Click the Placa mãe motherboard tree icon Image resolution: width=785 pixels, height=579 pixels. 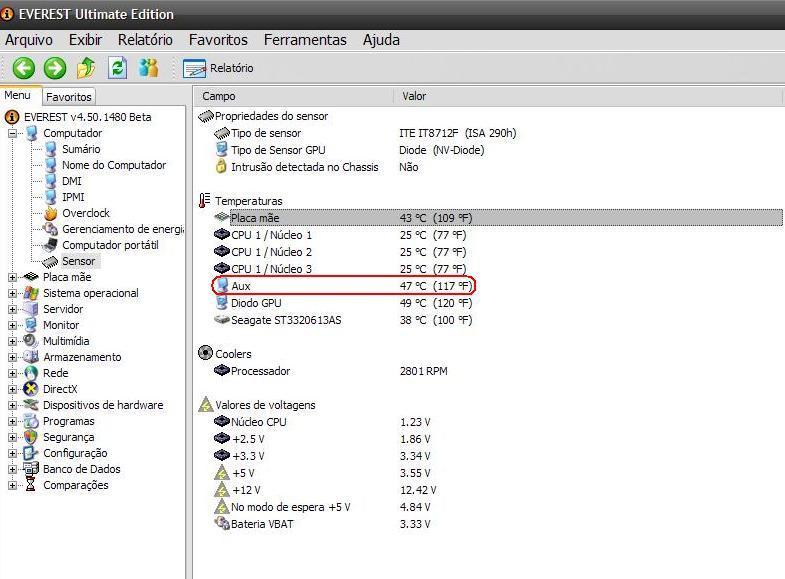(x=31, y=277)
